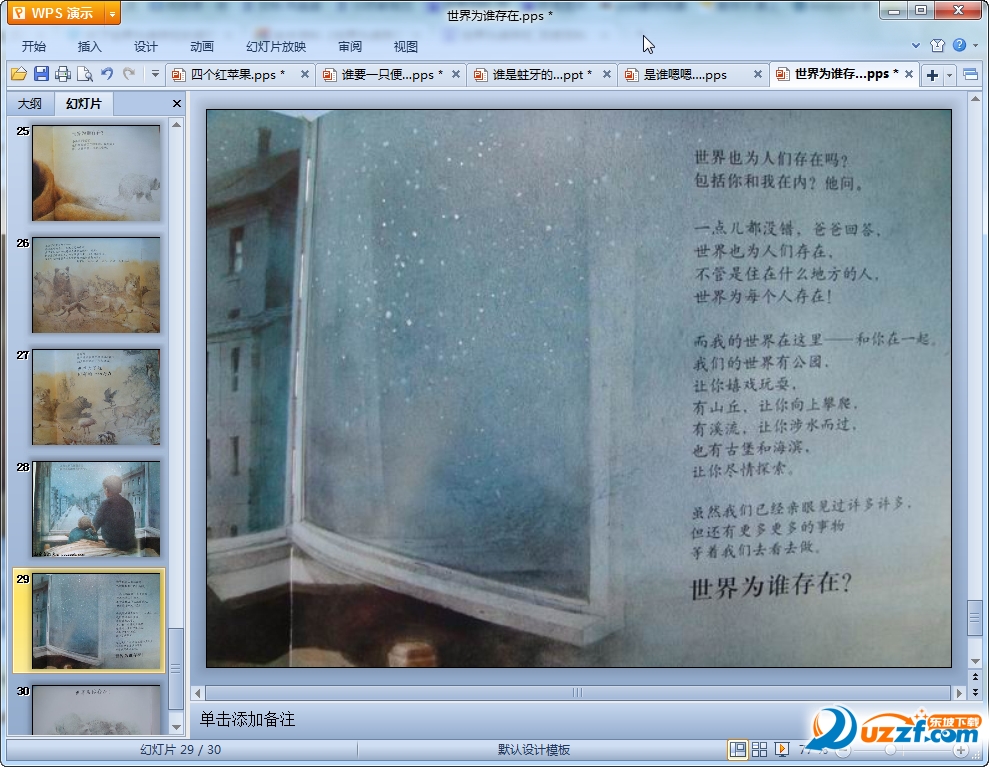Close the 是谁嗯嗯....pps tab
This screenshot has height=767, width=989.
[x=758, y=74]
